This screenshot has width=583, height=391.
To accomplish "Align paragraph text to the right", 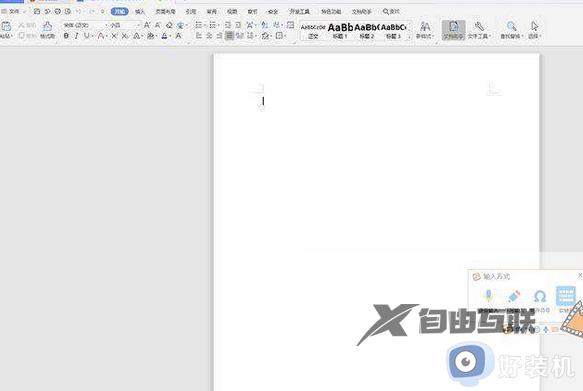I will pos(219,36).
